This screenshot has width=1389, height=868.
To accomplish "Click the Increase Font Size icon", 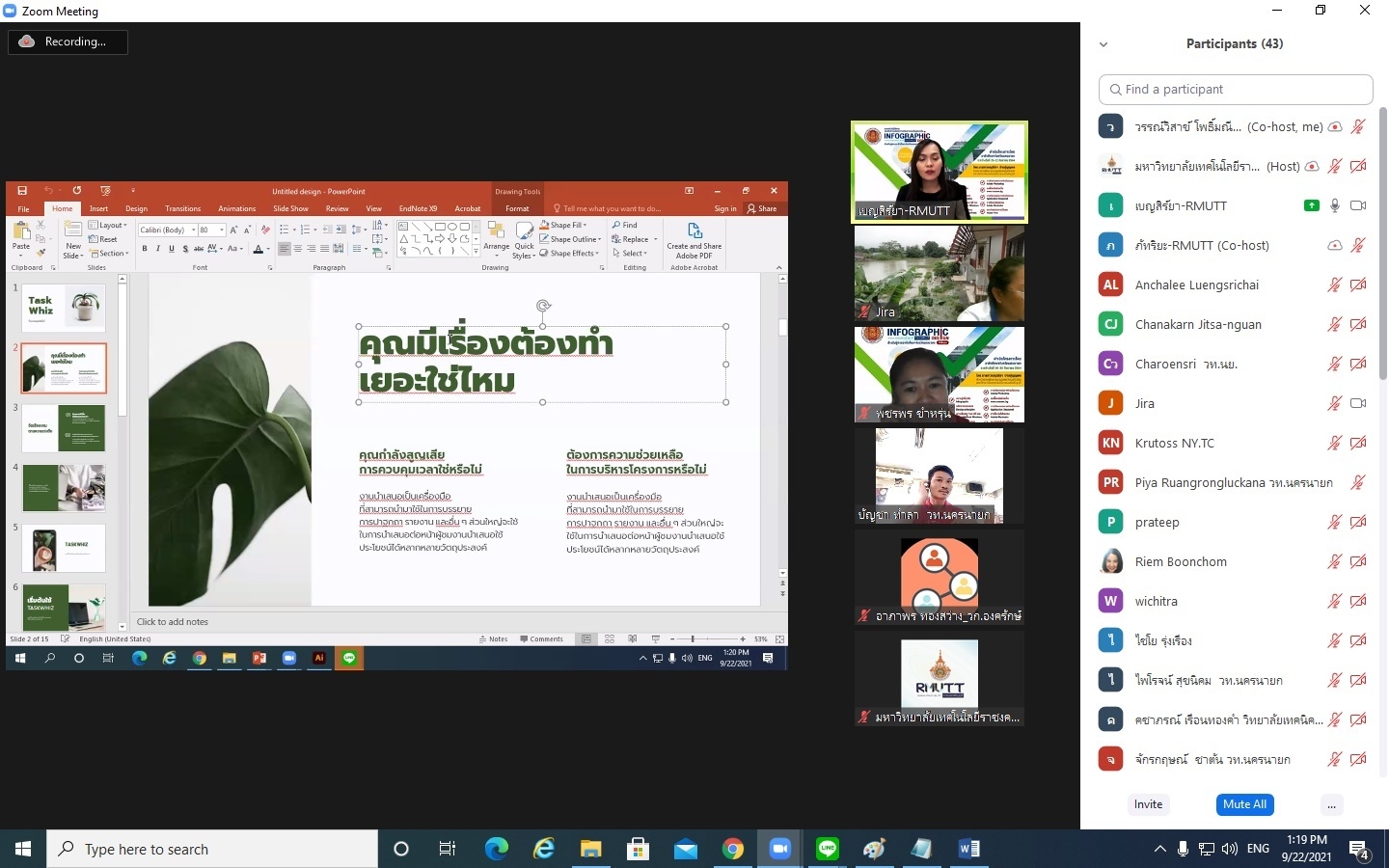I will tap(235, 230).
